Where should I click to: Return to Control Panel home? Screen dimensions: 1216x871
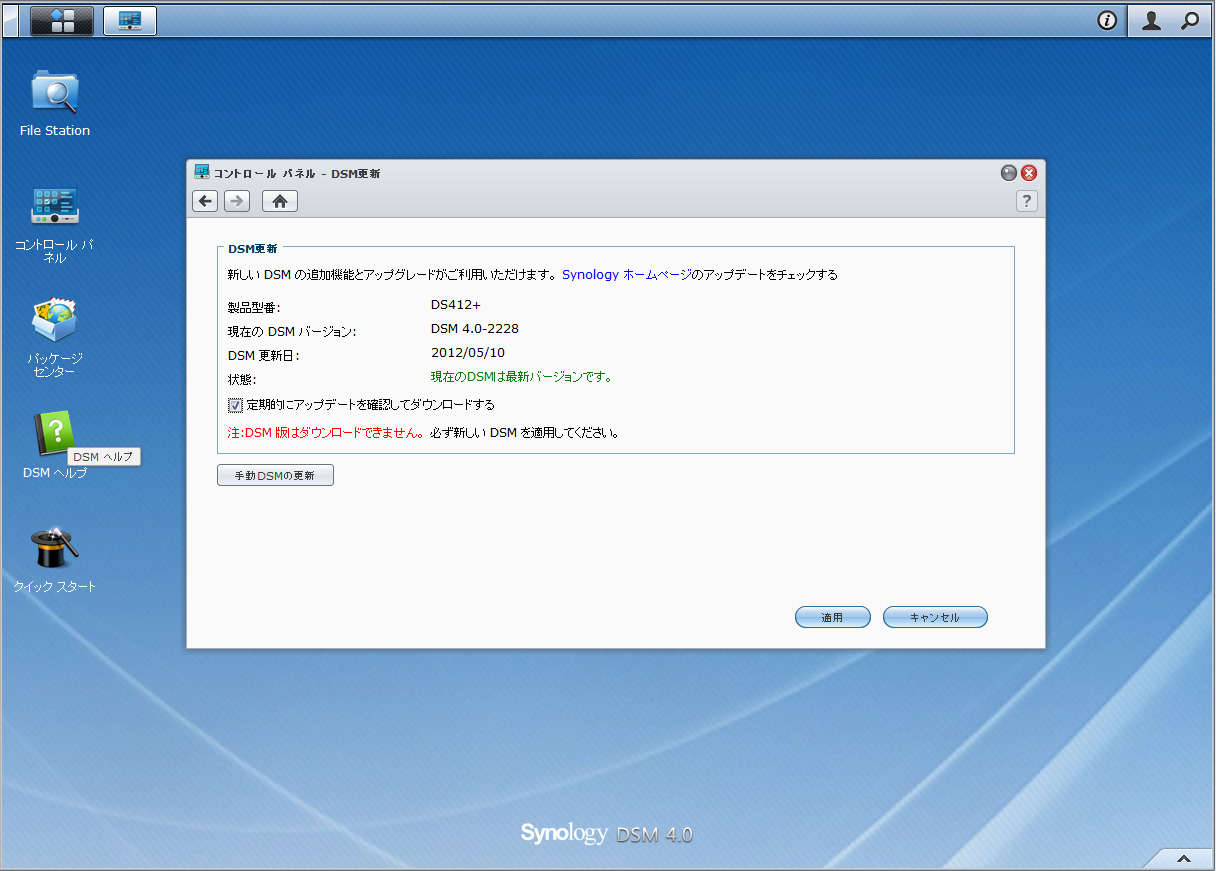(x=280, y=201)
